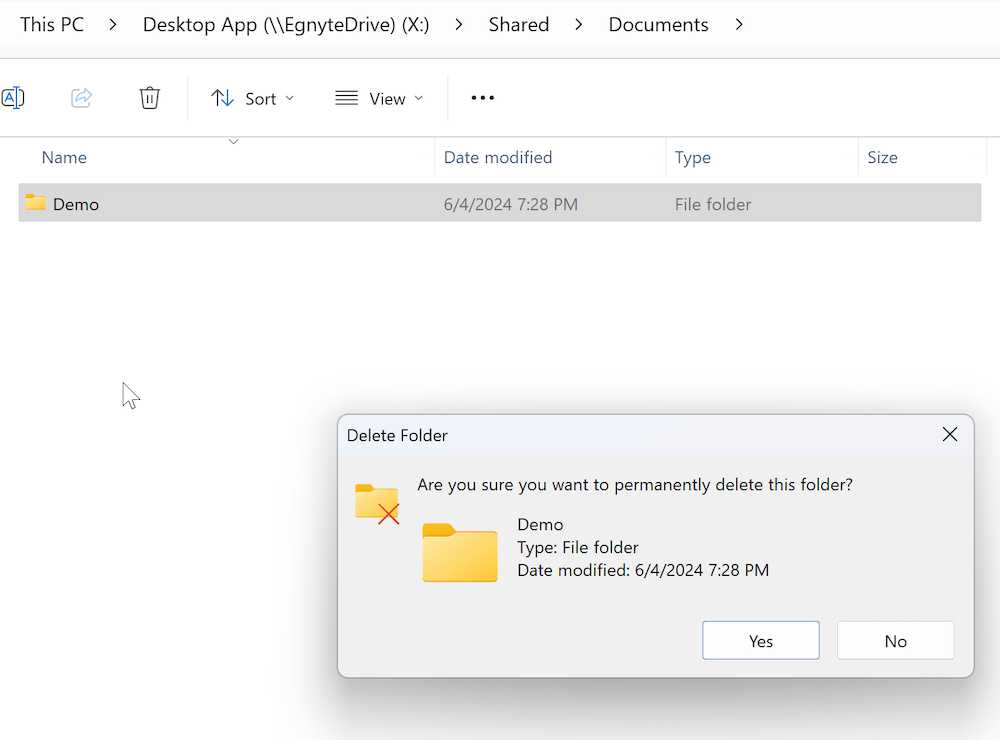The height and width of the screenshot is (740, 1000).
Task: Close the Delete Folder dialog
Action: tap(950, 434)
